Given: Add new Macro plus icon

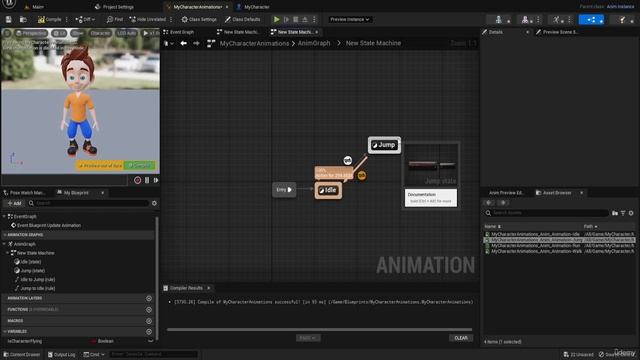Looking at the screenshot, I should 149,321.
